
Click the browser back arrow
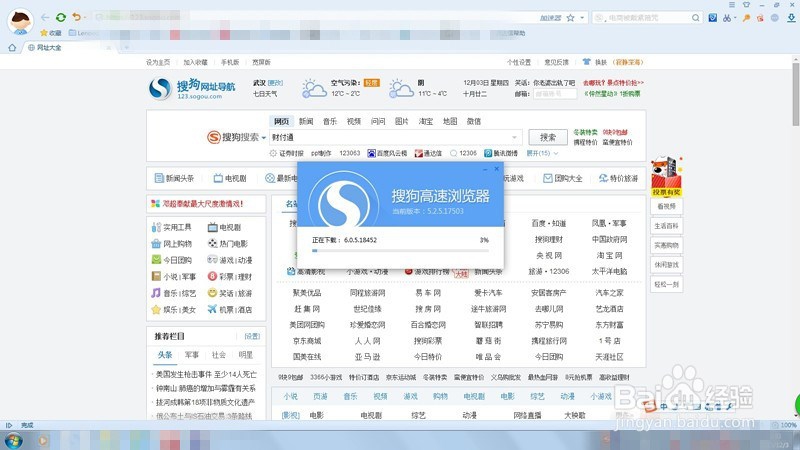coord(45,17)
